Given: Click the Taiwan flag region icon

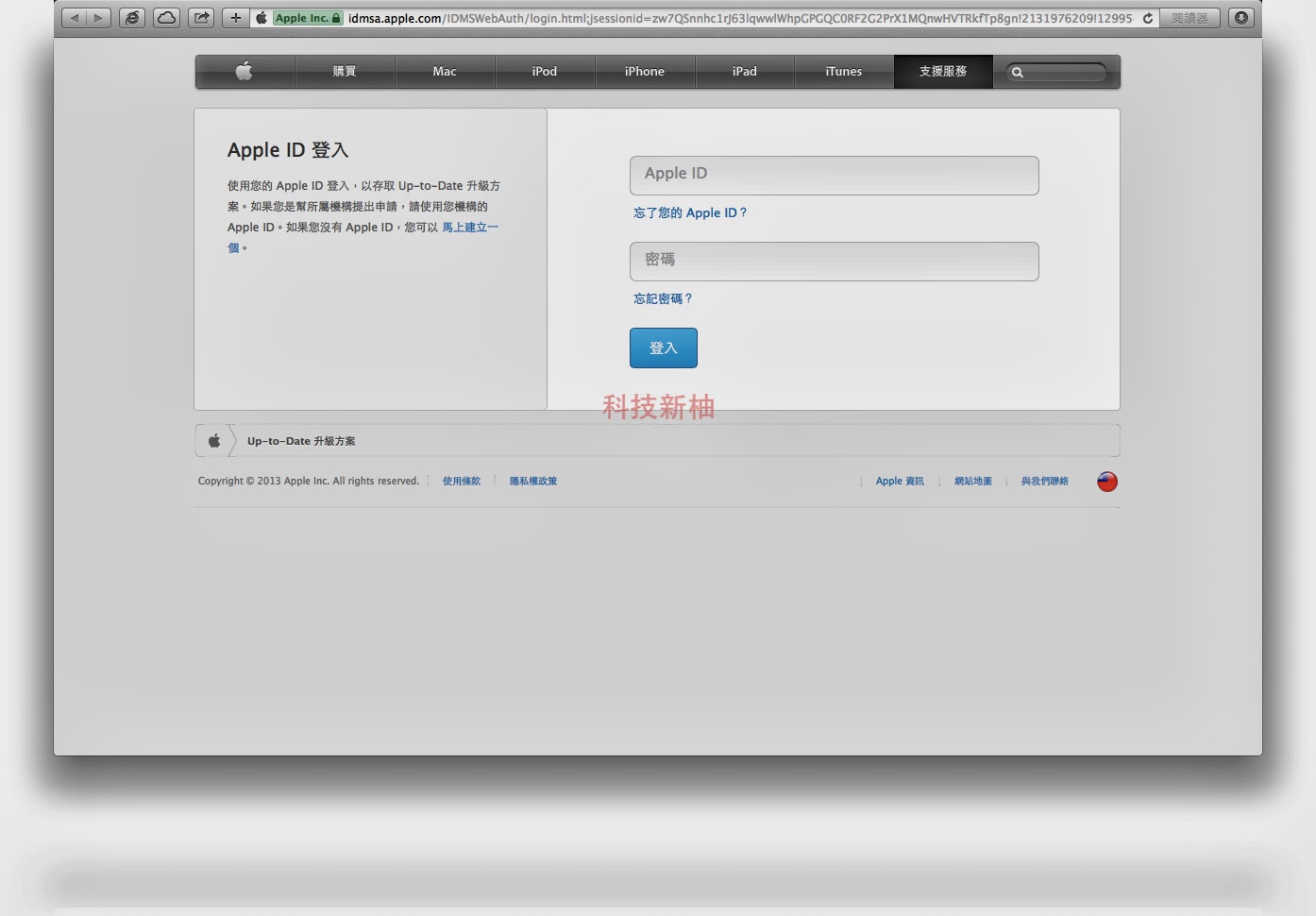Looking at the screenshot, I should (x=1107, y=482).
